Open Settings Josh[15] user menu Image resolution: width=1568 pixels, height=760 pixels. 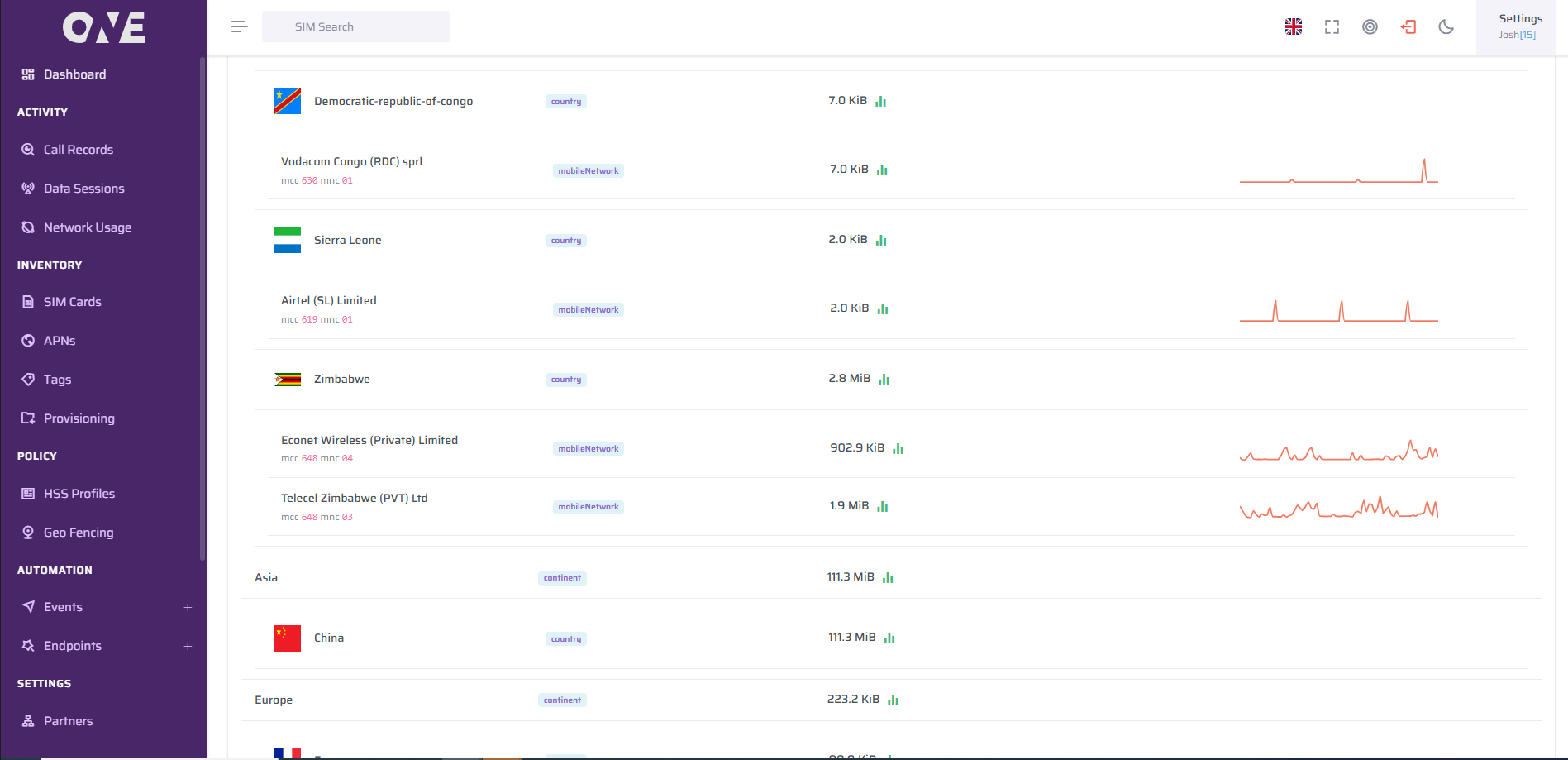click(1518, 26)
